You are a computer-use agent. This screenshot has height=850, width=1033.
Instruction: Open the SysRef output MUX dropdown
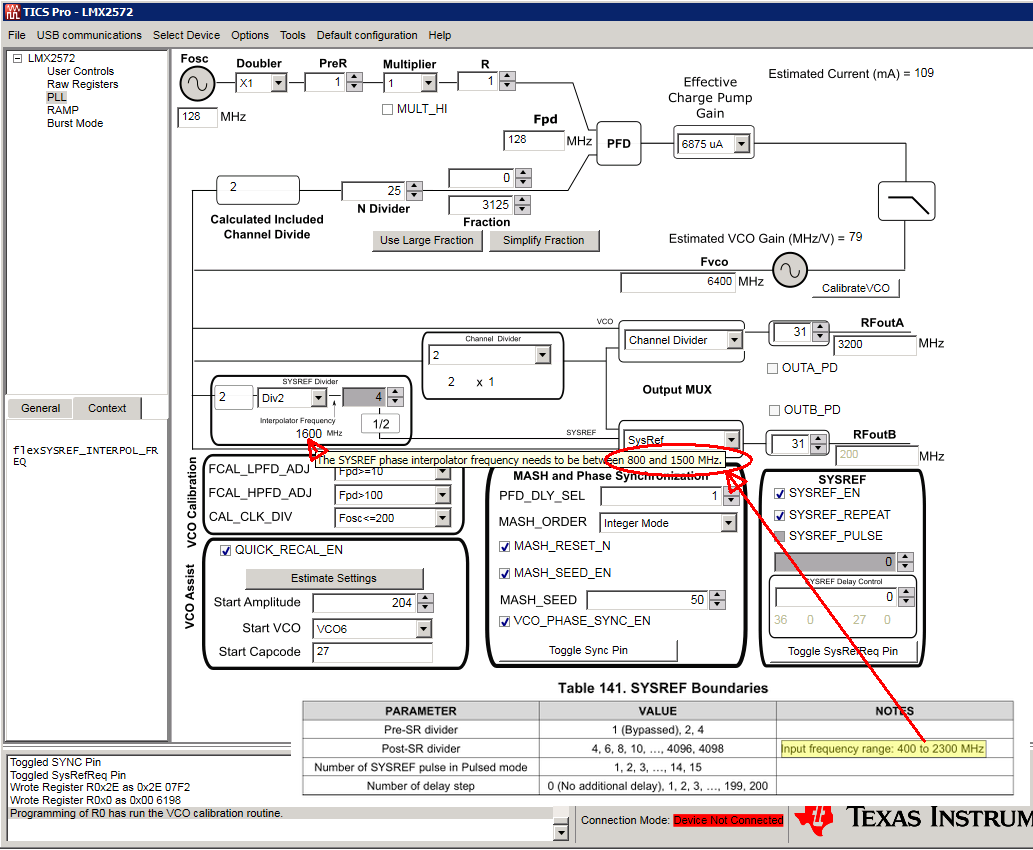(x=731, y=439)
